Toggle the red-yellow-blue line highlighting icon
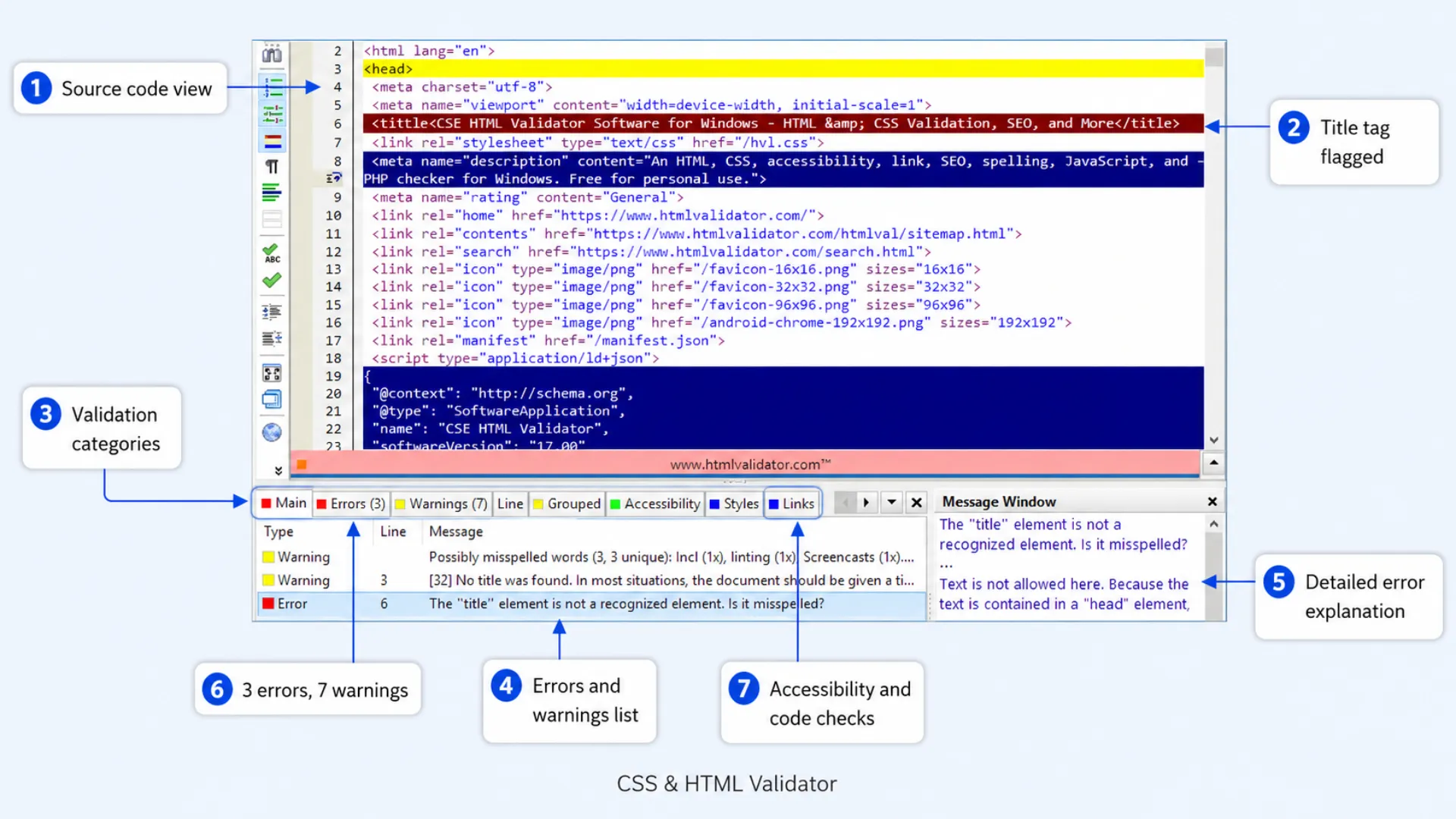The height and width of the screenshot is (819, 1456). coord(272,141)
